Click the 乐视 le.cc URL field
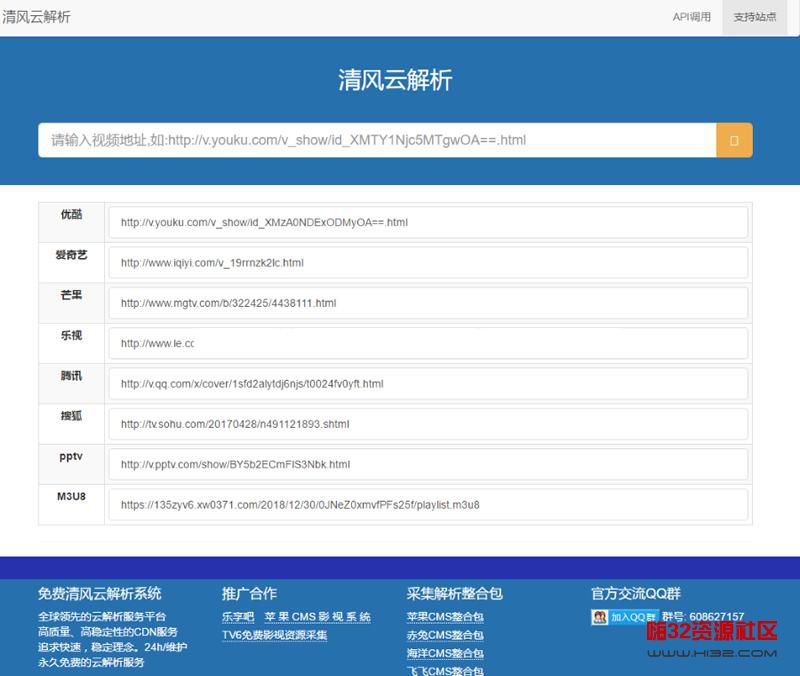Viewport: 800px width, 676px height. pyautogui.click(x=428, y=343)
